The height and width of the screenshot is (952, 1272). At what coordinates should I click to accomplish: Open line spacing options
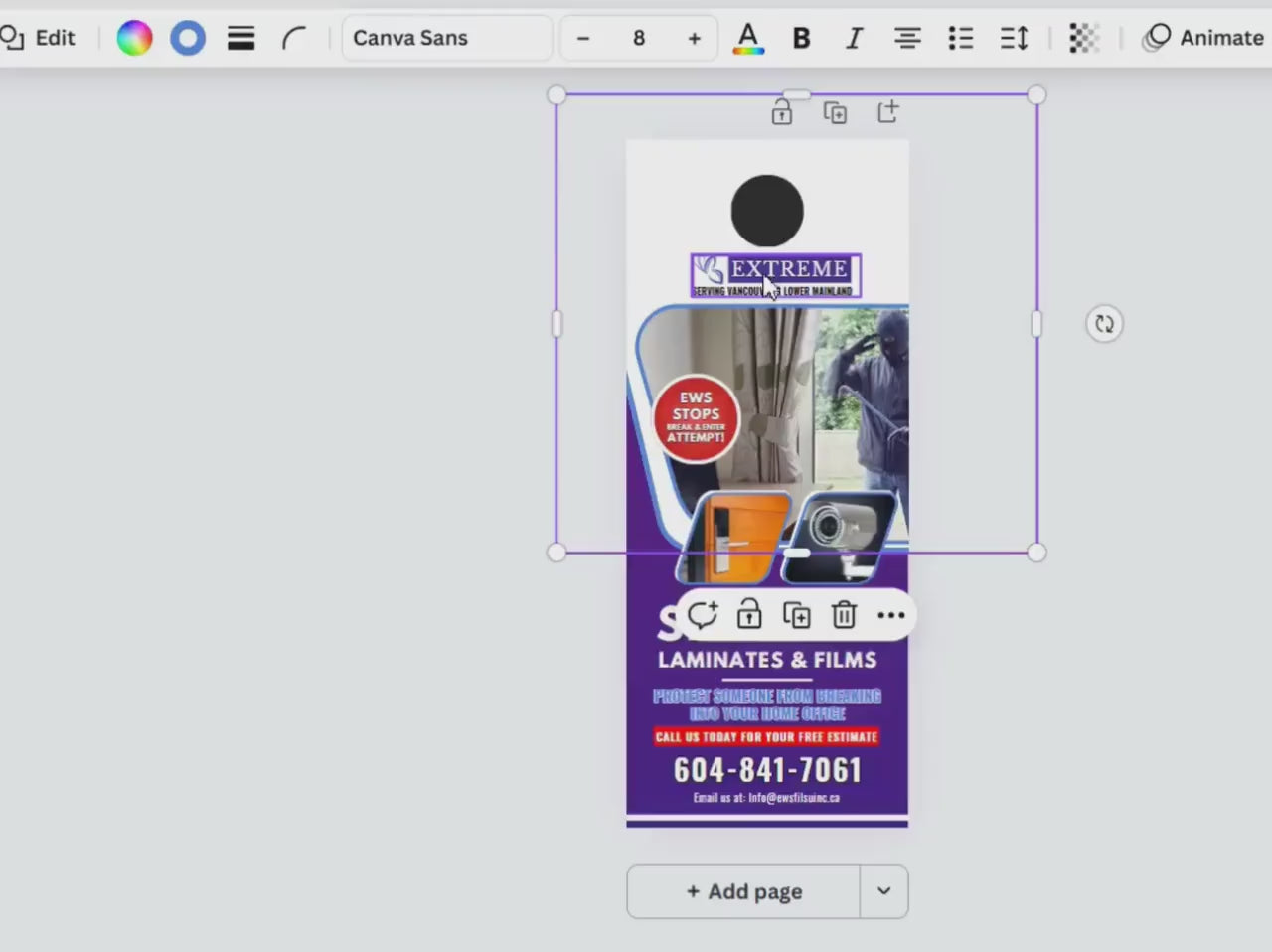click(x=1014, y=38)
